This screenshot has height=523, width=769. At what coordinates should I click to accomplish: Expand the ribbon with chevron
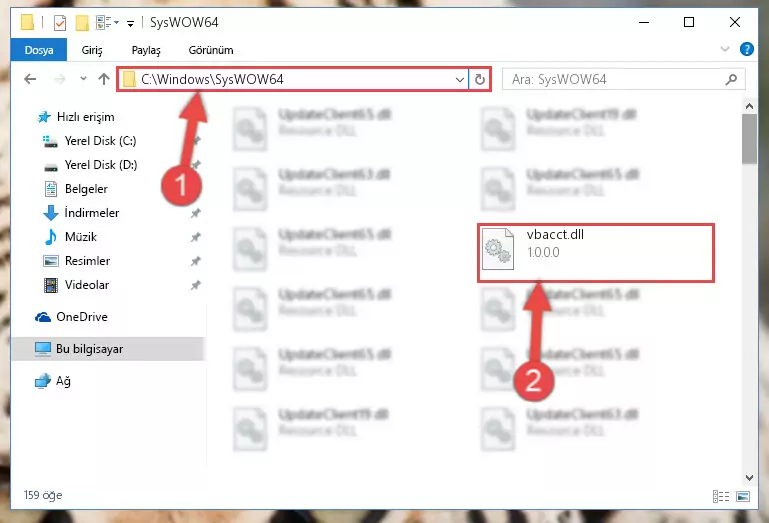tap(725, 49)
